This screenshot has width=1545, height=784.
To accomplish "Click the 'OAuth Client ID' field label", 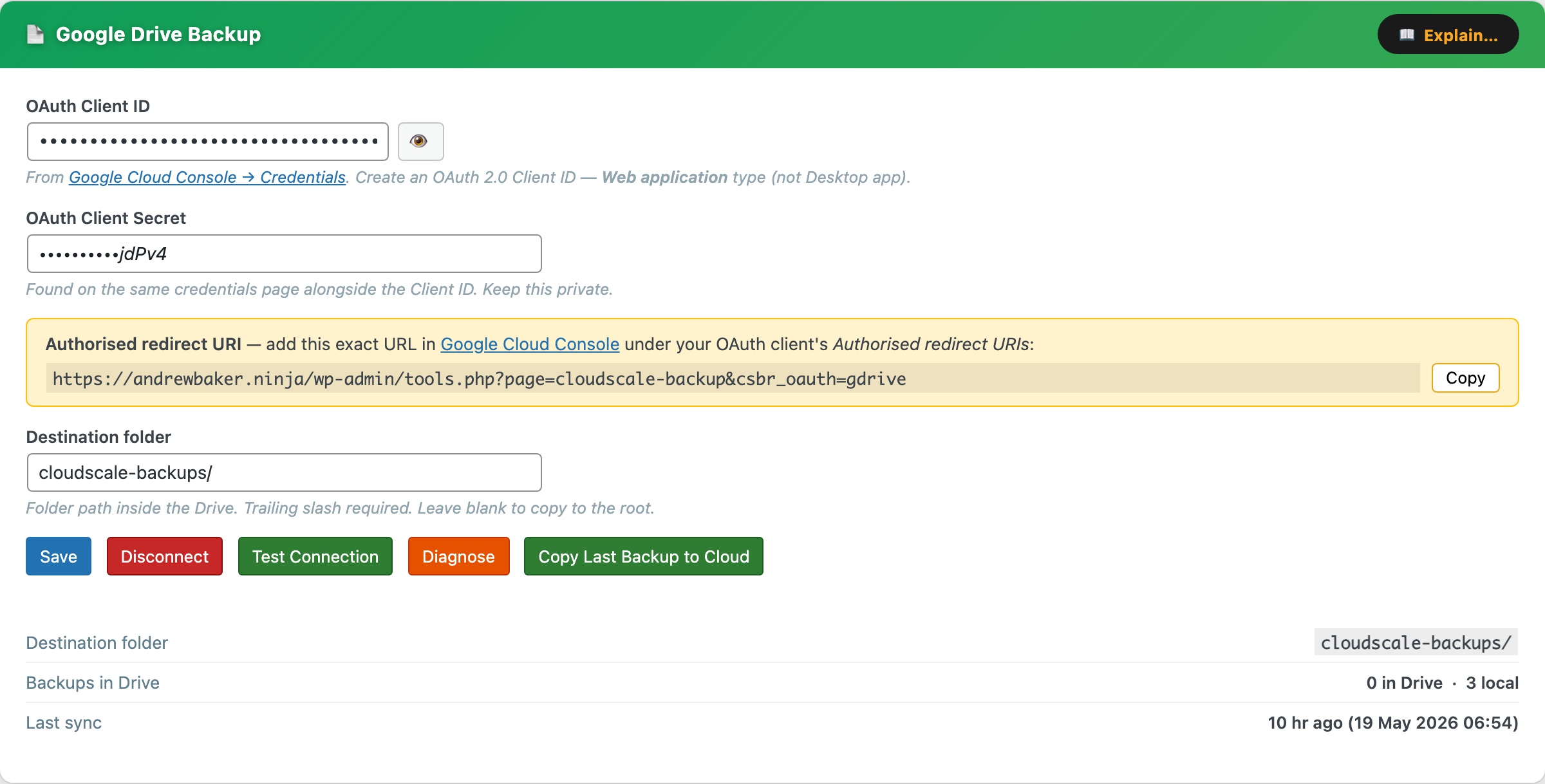I will 88,106.
